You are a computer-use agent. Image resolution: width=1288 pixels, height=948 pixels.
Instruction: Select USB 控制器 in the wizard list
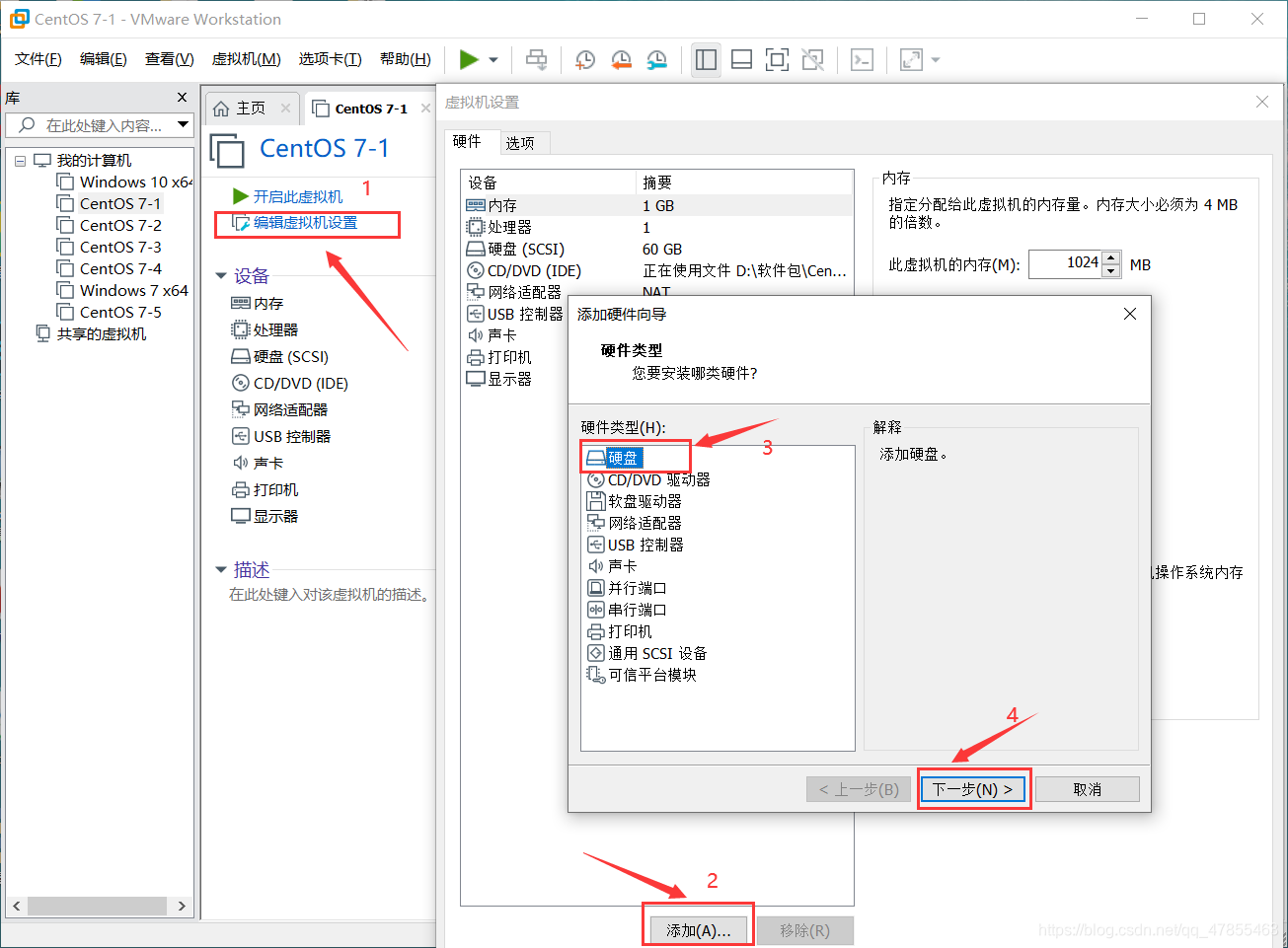636,545
